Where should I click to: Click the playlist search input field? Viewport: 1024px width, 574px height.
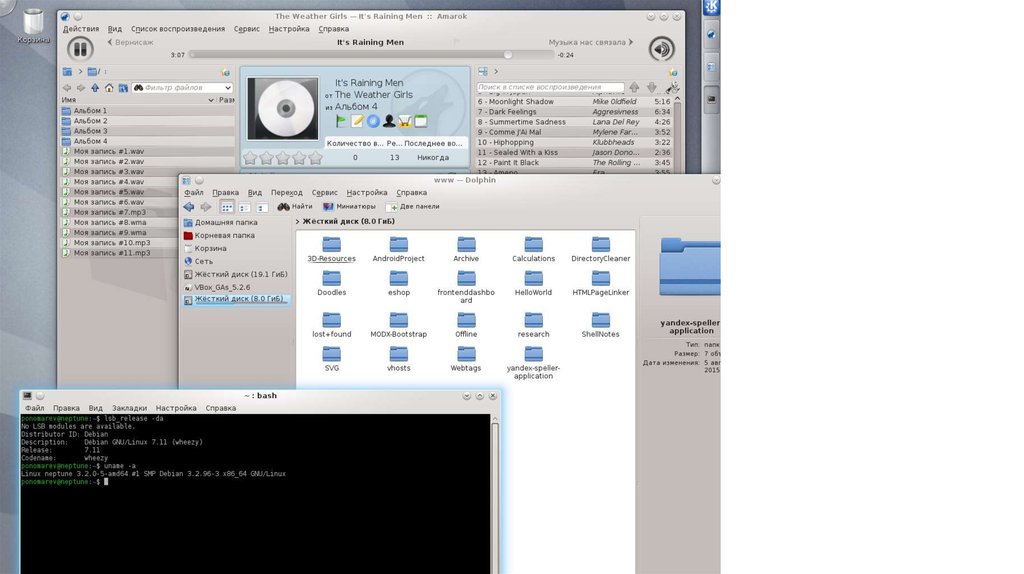(x=550, y=88)
